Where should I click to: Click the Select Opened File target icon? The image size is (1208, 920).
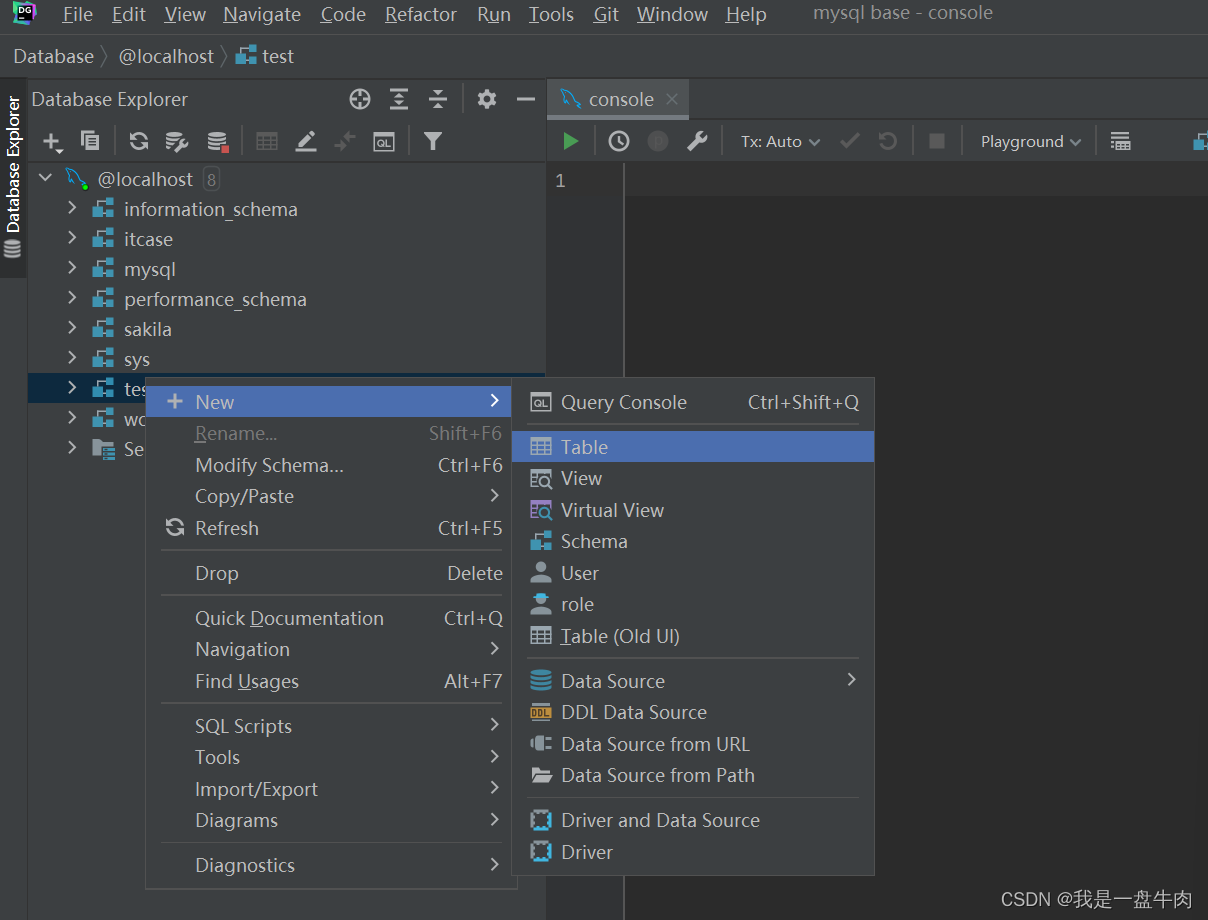360,99
